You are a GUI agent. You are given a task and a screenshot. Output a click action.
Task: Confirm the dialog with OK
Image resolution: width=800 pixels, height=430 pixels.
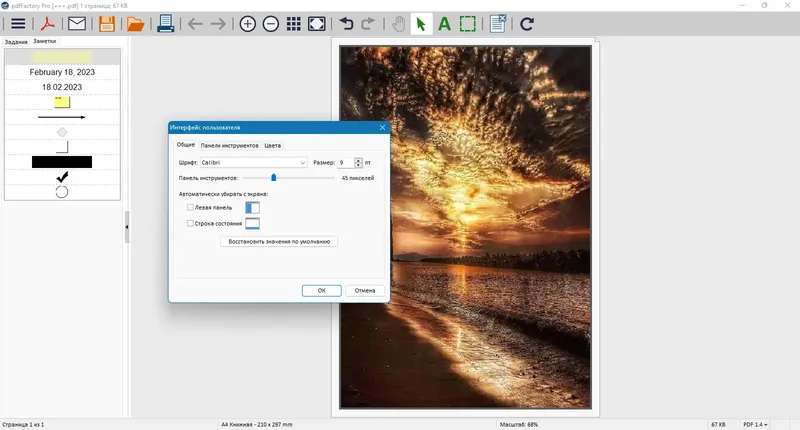click(321, 291)
